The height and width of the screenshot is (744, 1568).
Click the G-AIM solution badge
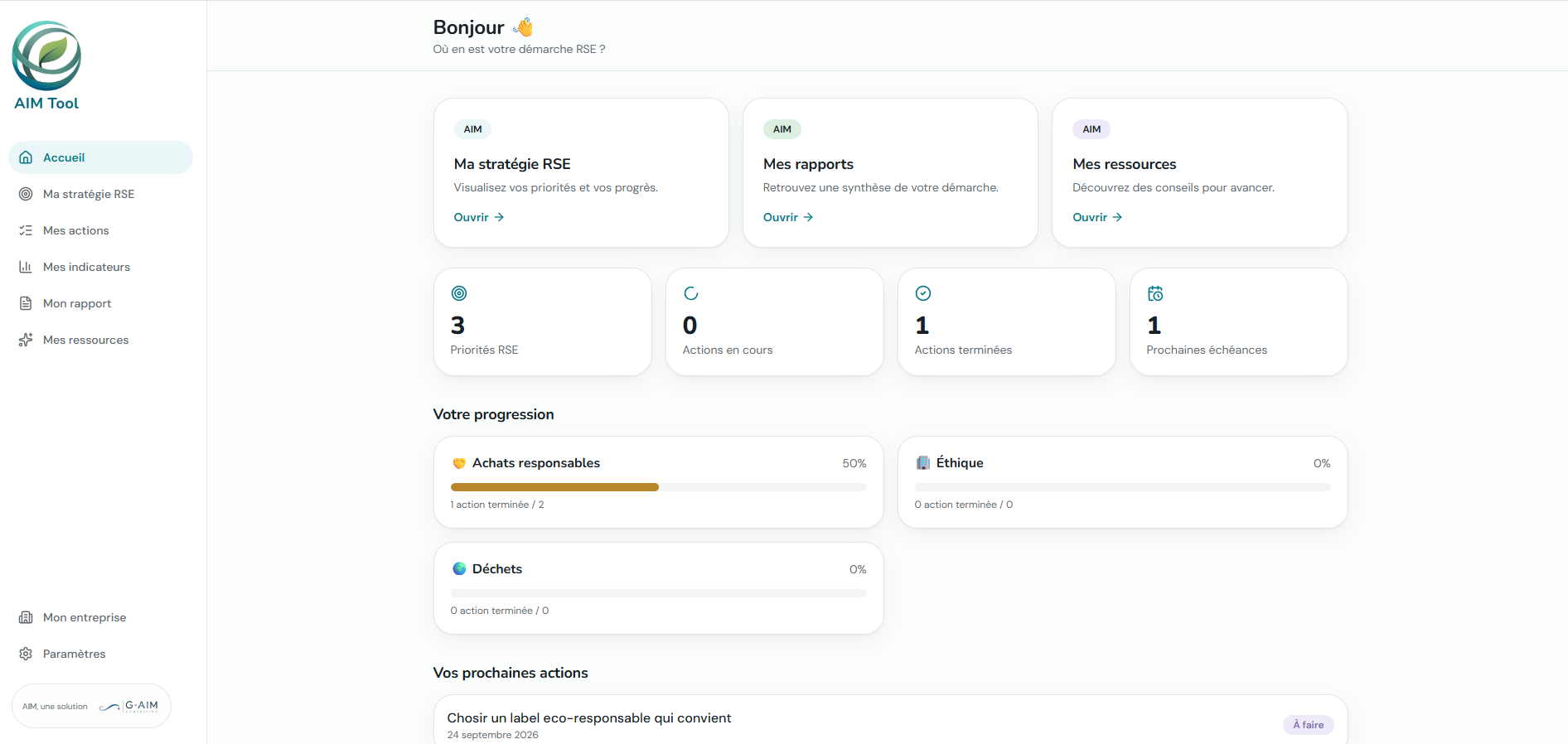tap(91, 706)
